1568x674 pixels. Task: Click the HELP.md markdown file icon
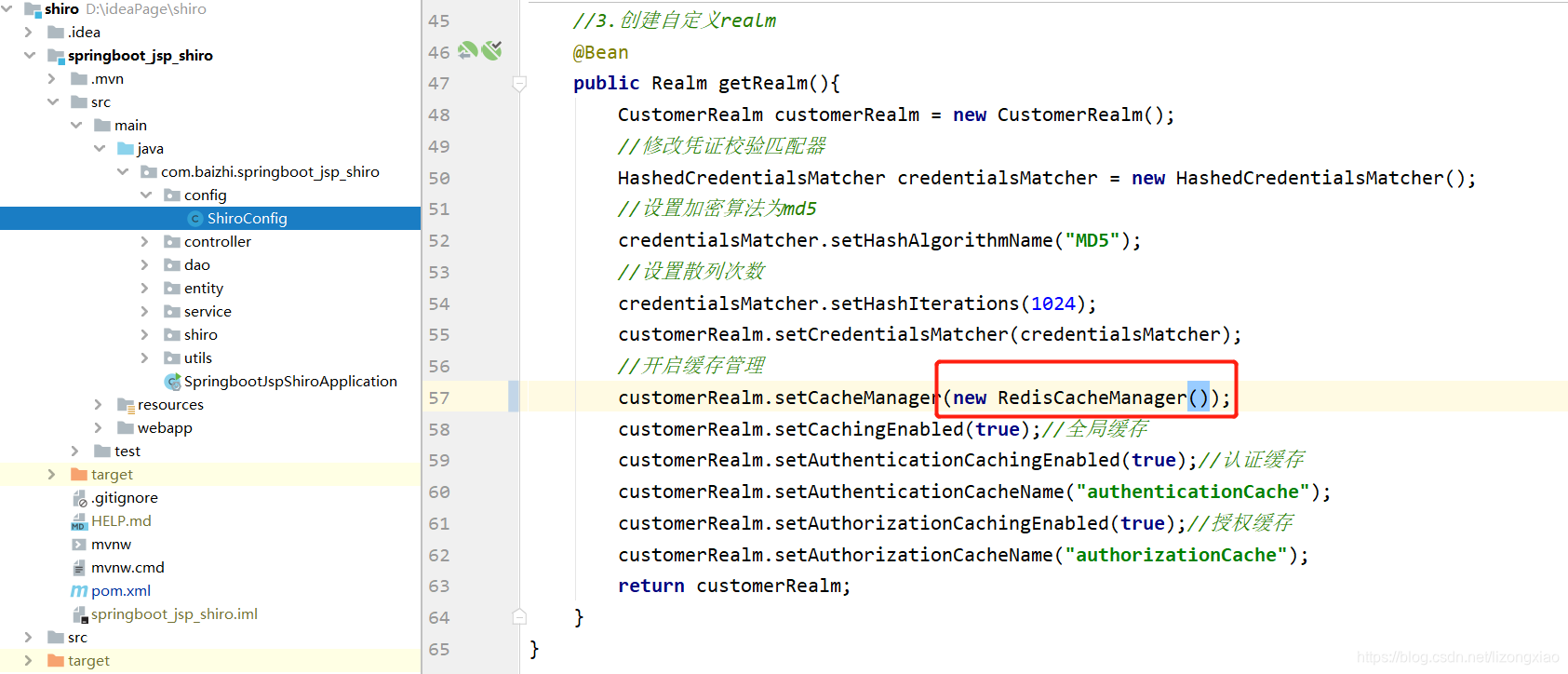79,521
